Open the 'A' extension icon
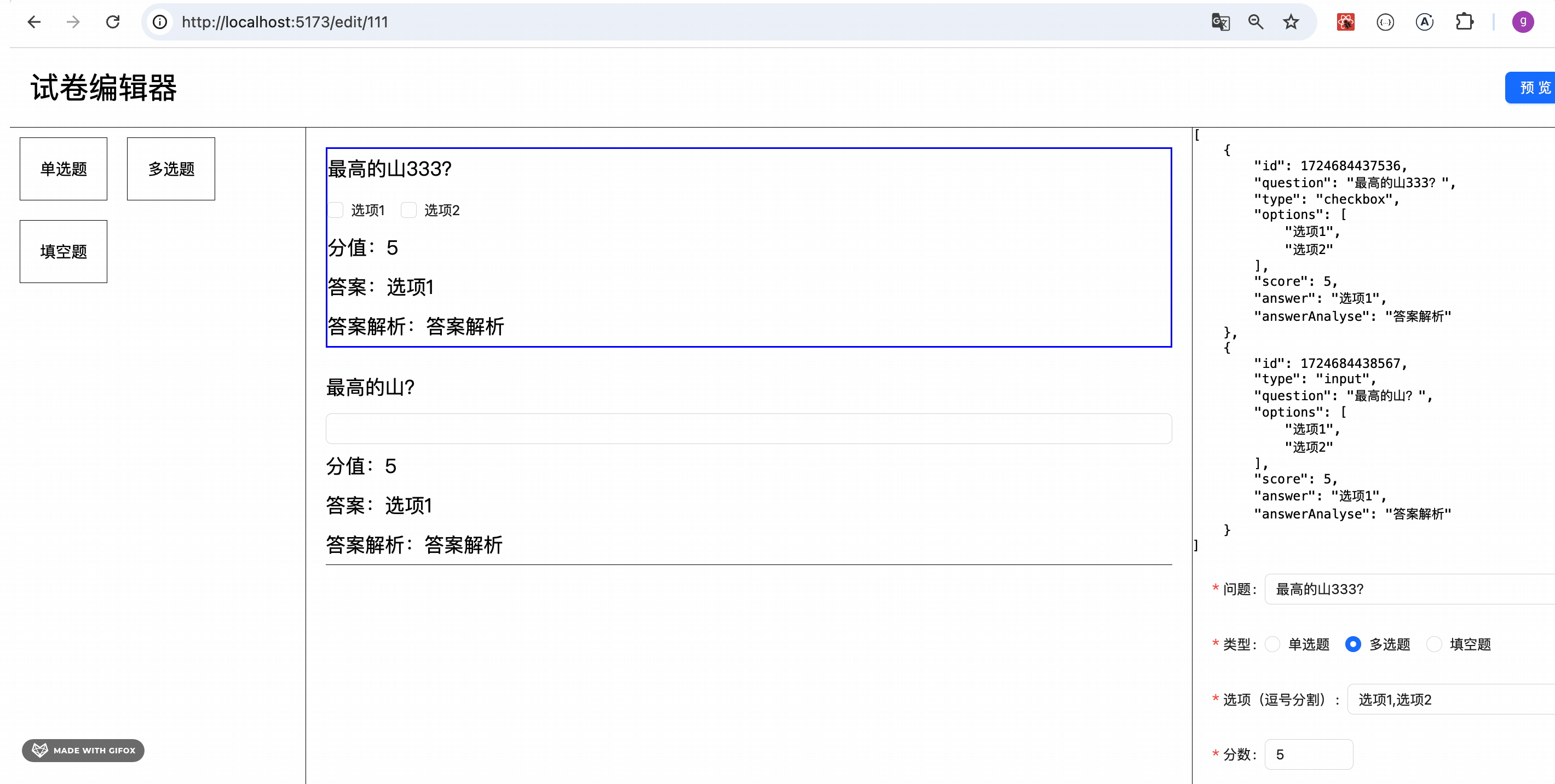 coord(1425,22)
